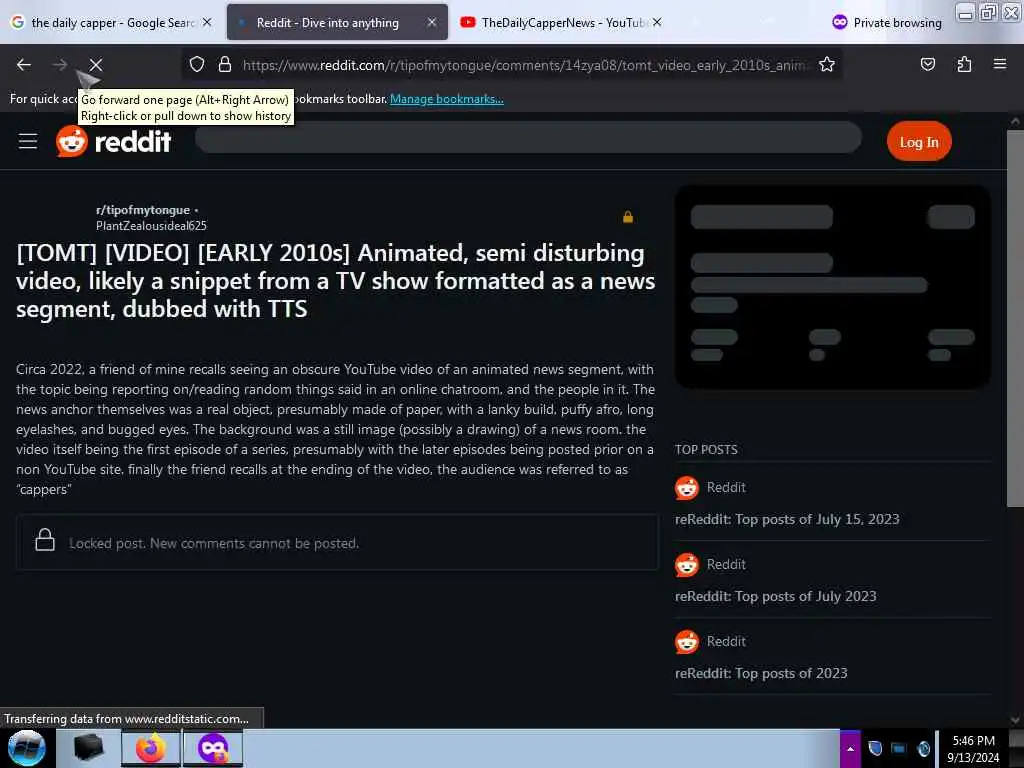Open the r/tipofmytongue subreddit link
Image resolution: width=1024 pixels, height=768 pixels.
coord(142,210)
